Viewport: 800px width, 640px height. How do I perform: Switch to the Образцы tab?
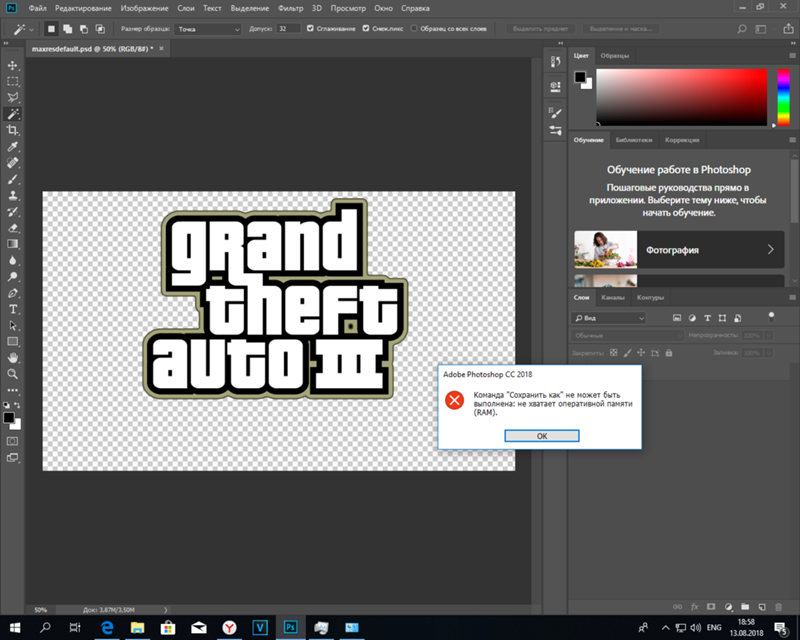[x=614, y=56]
